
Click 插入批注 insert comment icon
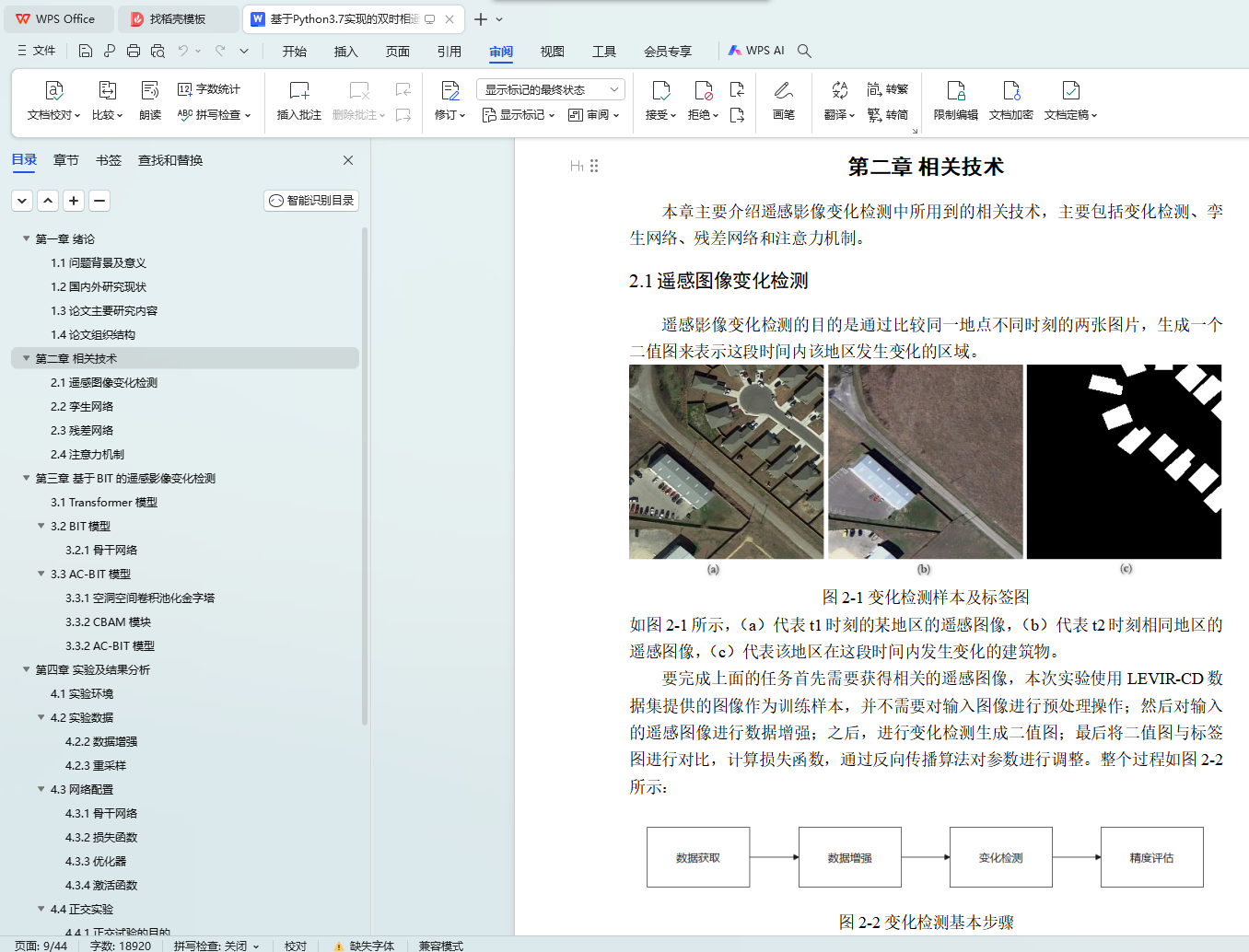click(x=298, y=91)
